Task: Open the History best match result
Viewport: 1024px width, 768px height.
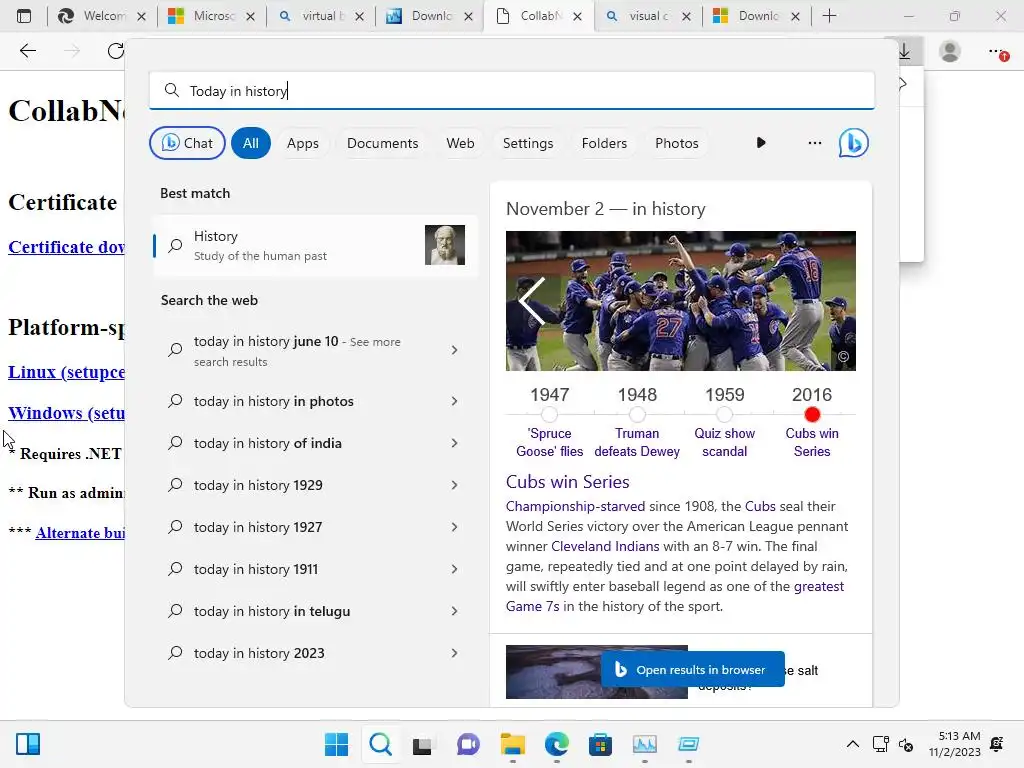Action: coord(315,246)
